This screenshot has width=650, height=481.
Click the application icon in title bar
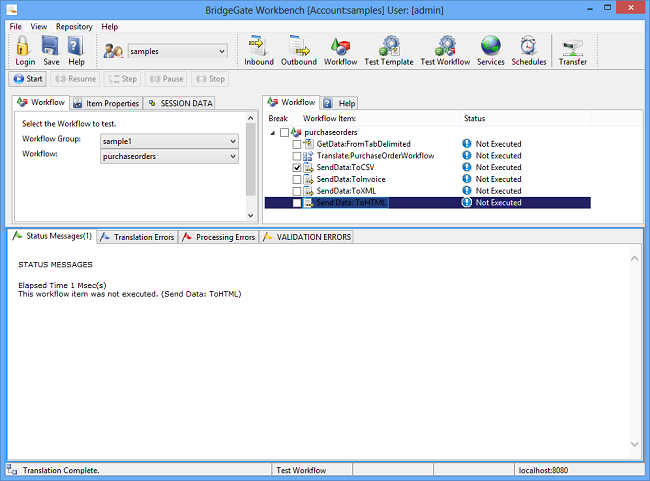tap(12, 9)
